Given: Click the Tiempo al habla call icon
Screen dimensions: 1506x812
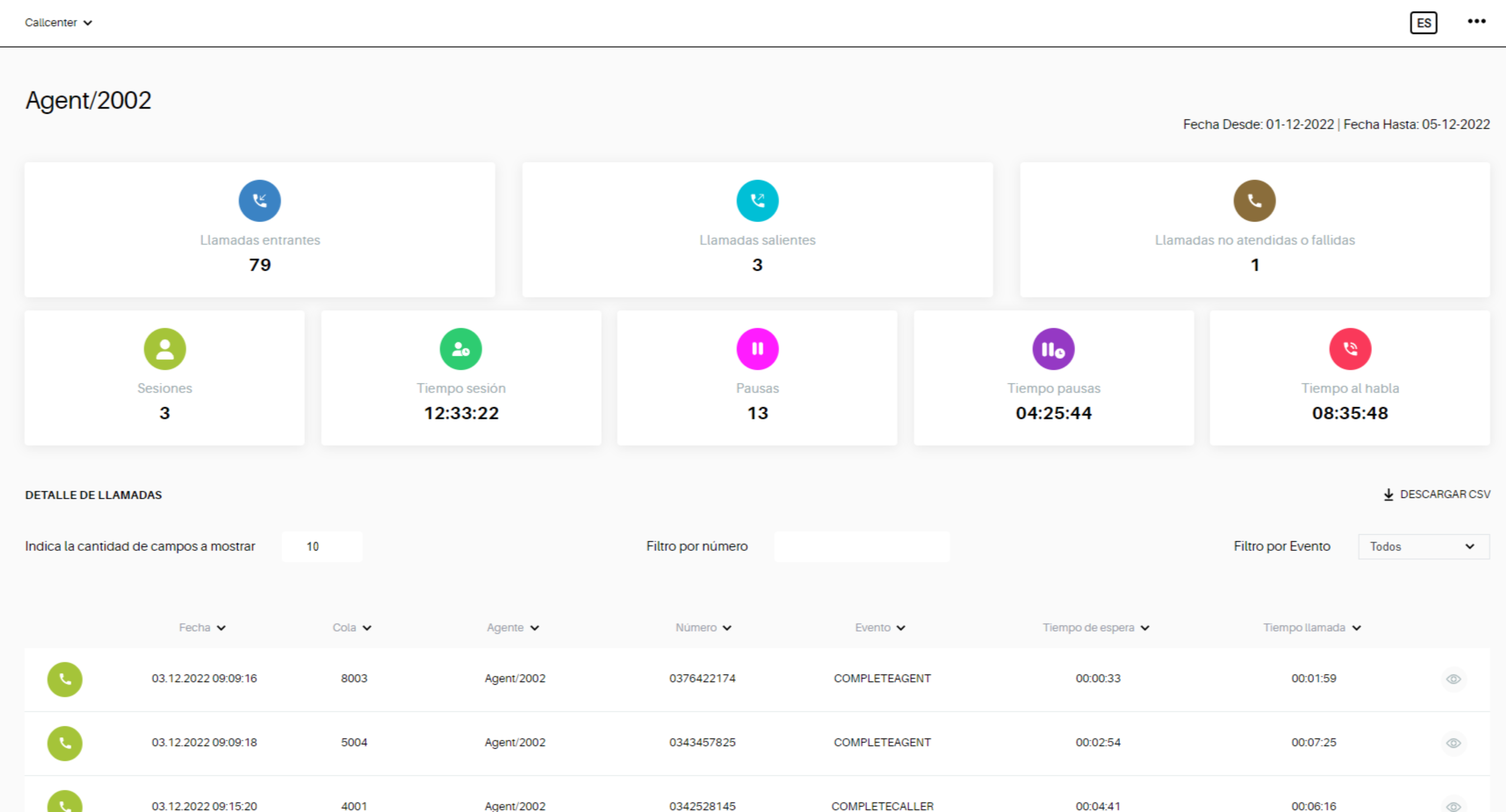Looking at the screenshot, I should 1349,349.
